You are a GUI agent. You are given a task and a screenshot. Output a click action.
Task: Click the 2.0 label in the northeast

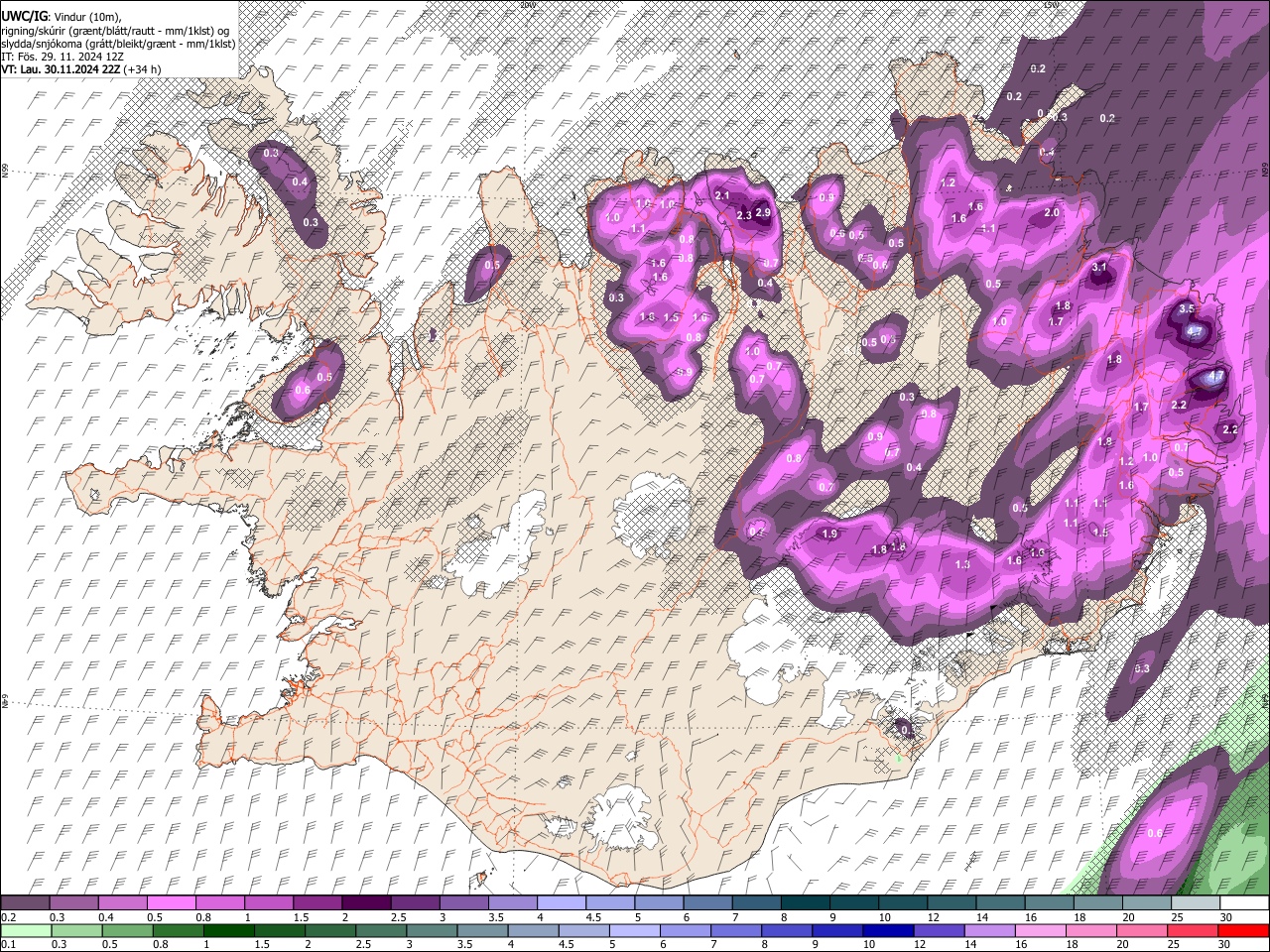pos(1052,212)
